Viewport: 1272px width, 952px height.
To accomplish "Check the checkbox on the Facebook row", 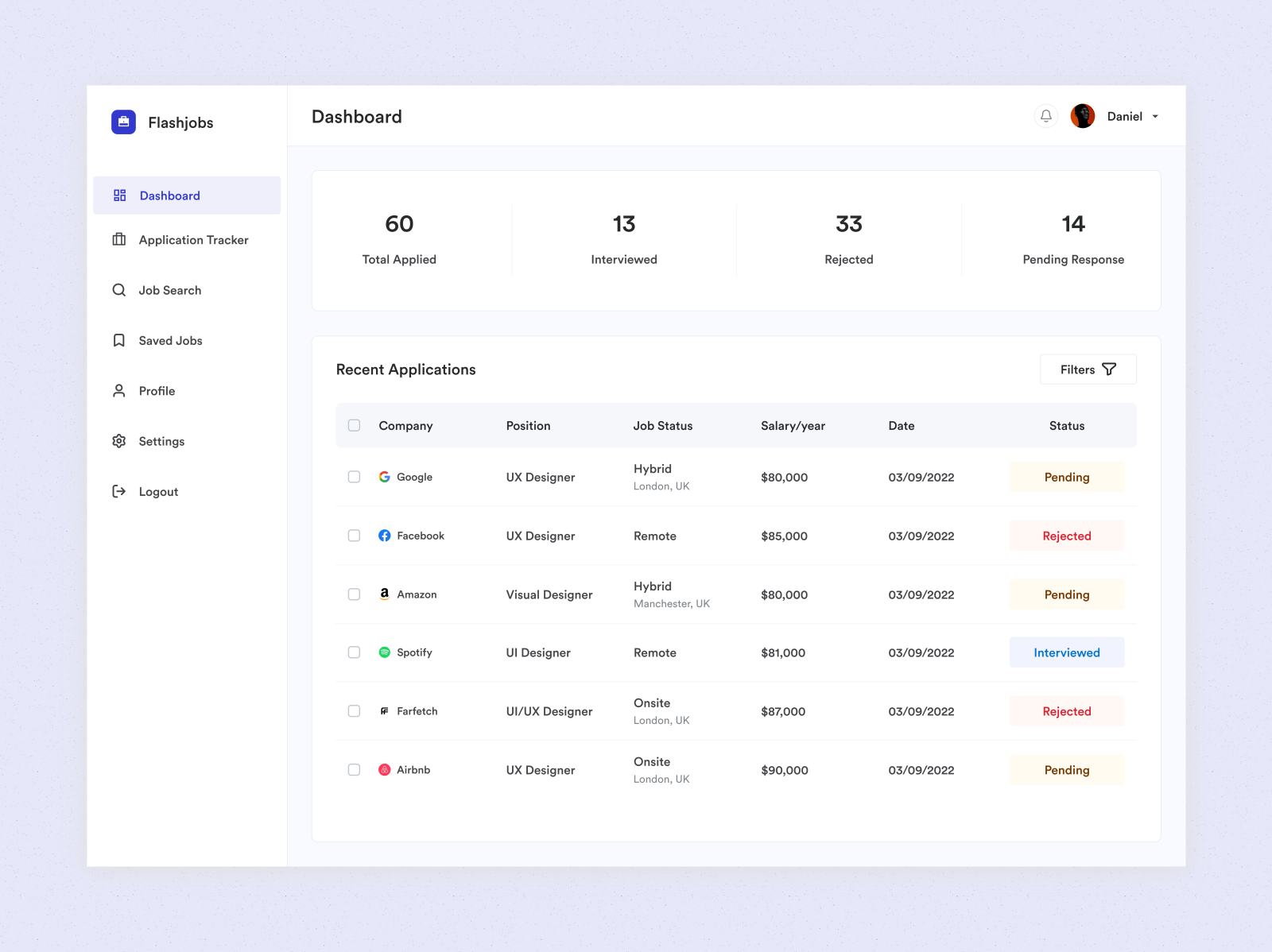I will pos(354,535).
